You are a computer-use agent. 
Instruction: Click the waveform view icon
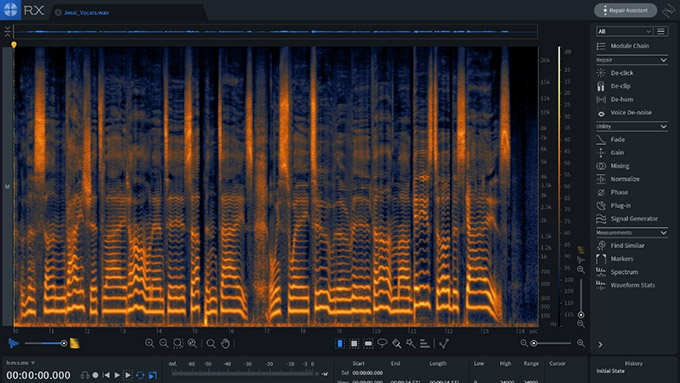coord(13,344)
